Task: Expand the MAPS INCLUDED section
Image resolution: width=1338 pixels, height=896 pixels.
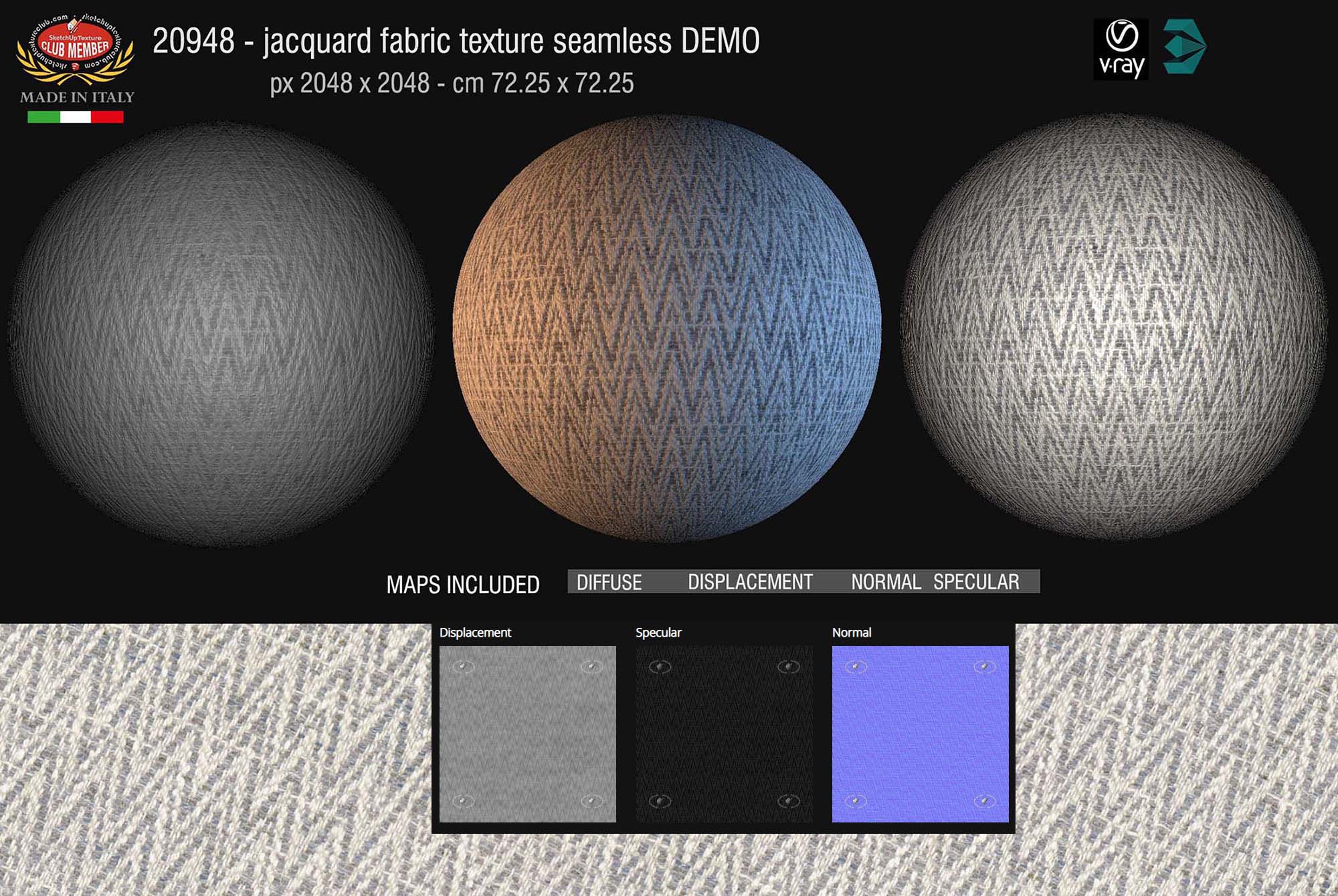Action: (464, 583)
